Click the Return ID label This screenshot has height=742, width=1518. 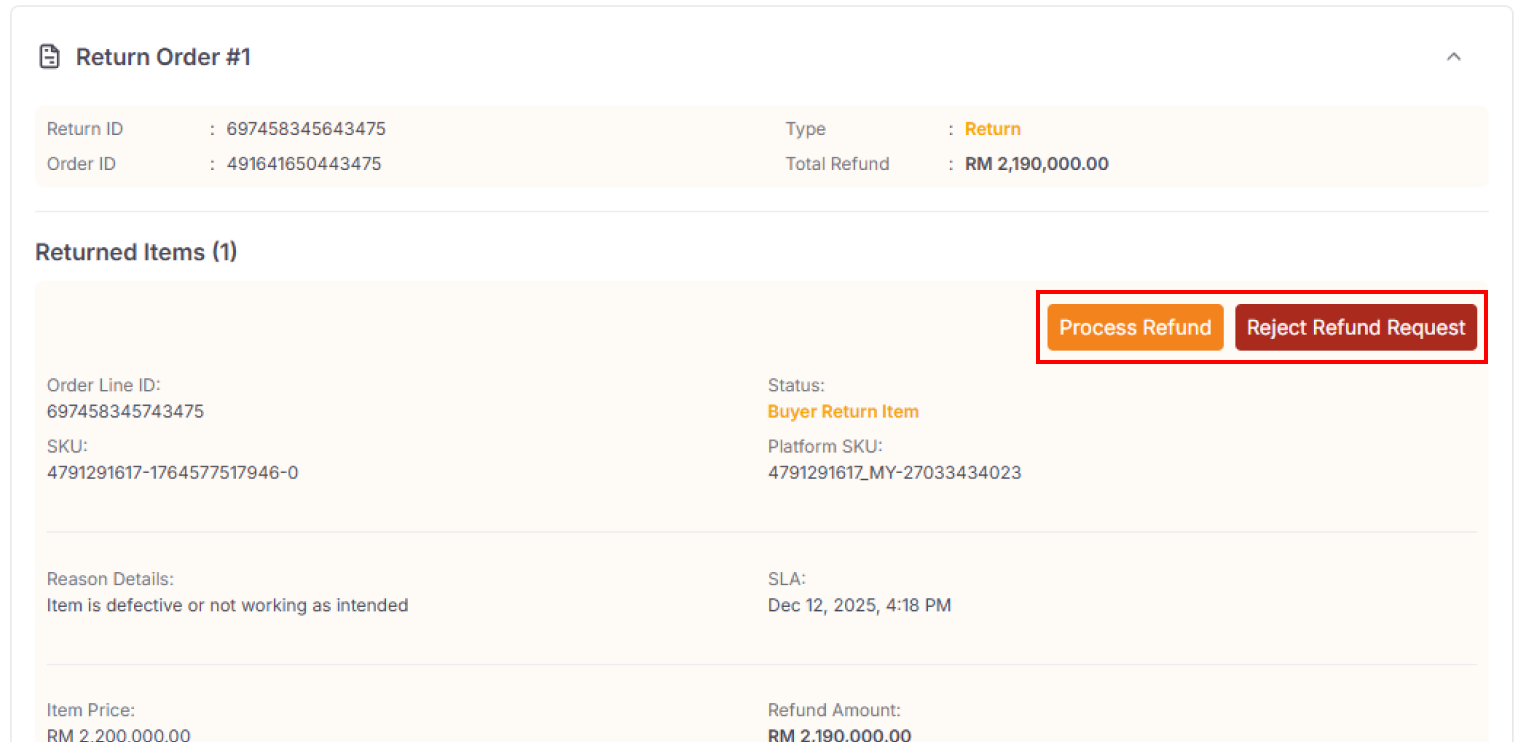(x=85, y=128)
